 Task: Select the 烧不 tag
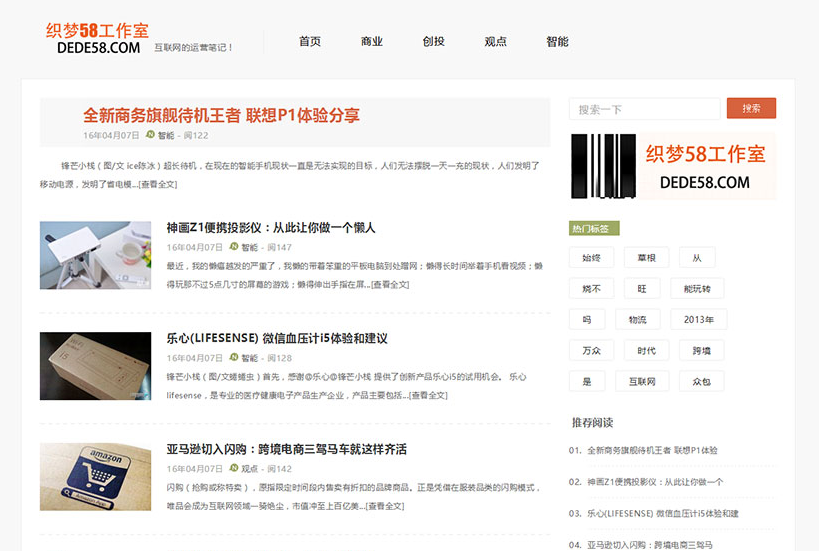[x=591, y=288]
